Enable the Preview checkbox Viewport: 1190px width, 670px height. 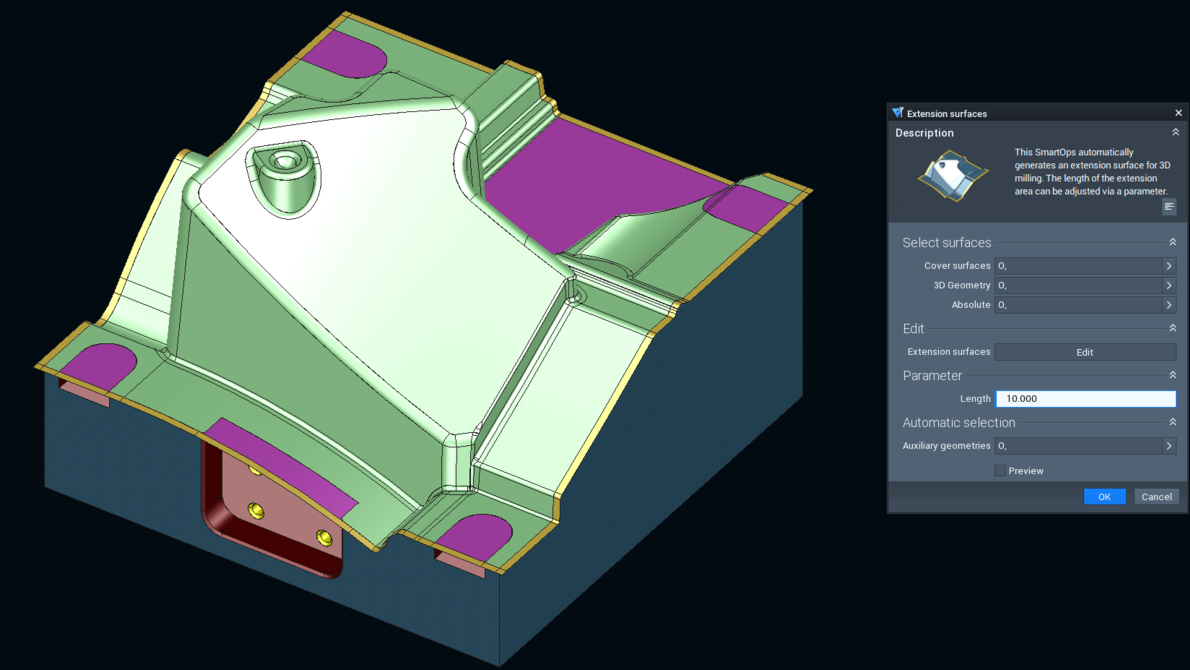click(x=999, y=470)
